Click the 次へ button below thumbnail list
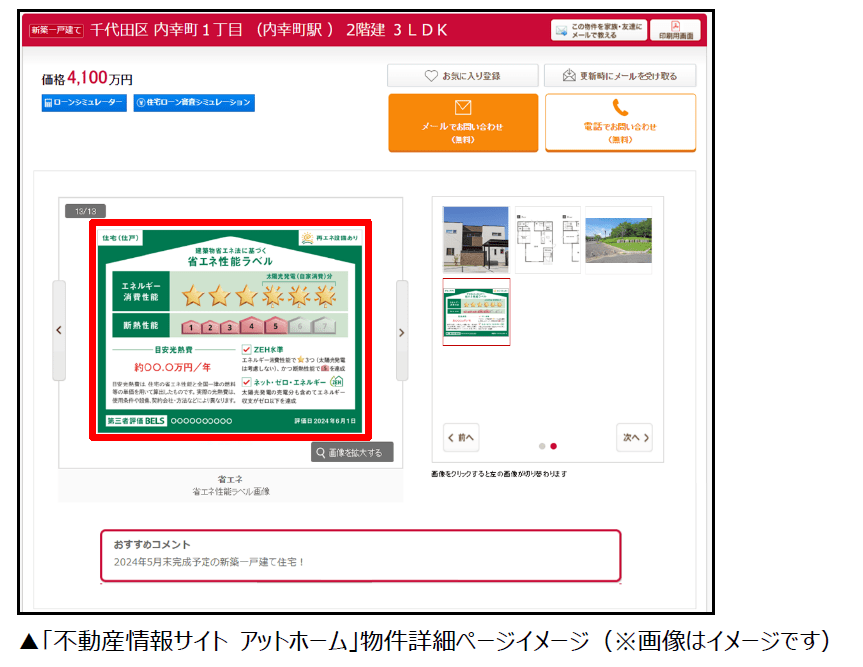863x667 pixels. (633, 437)
